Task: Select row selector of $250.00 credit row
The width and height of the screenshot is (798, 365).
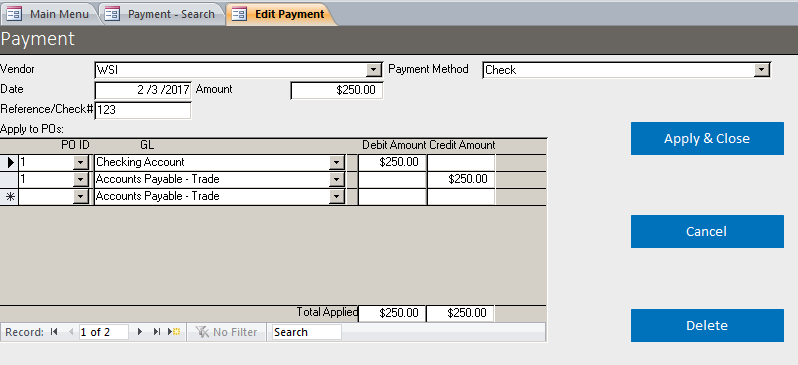Action: tap(9, 180)
